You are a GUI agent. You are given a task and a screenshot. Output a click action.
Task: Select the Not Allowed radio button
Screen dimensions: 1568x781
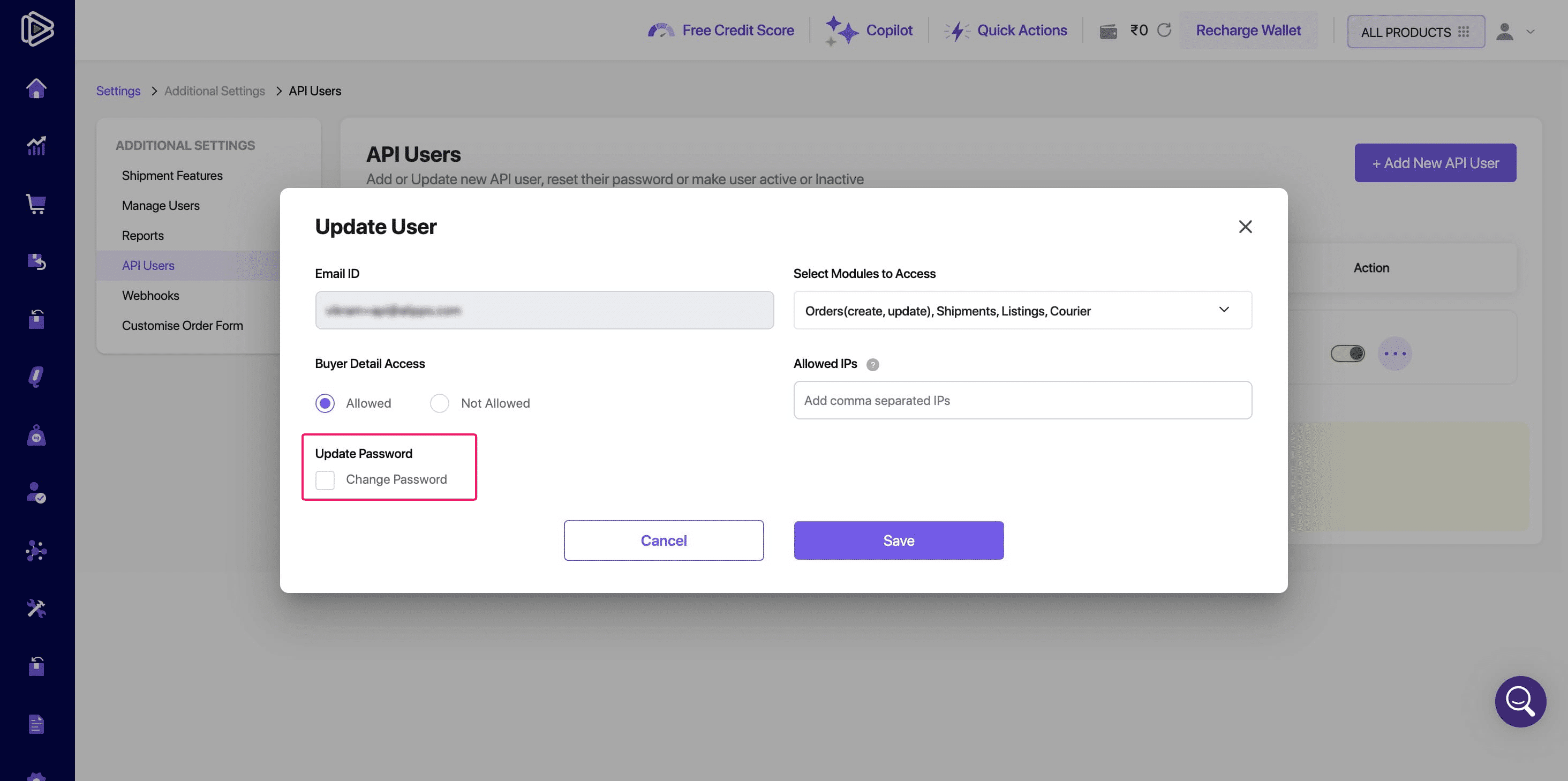point(440,403)
